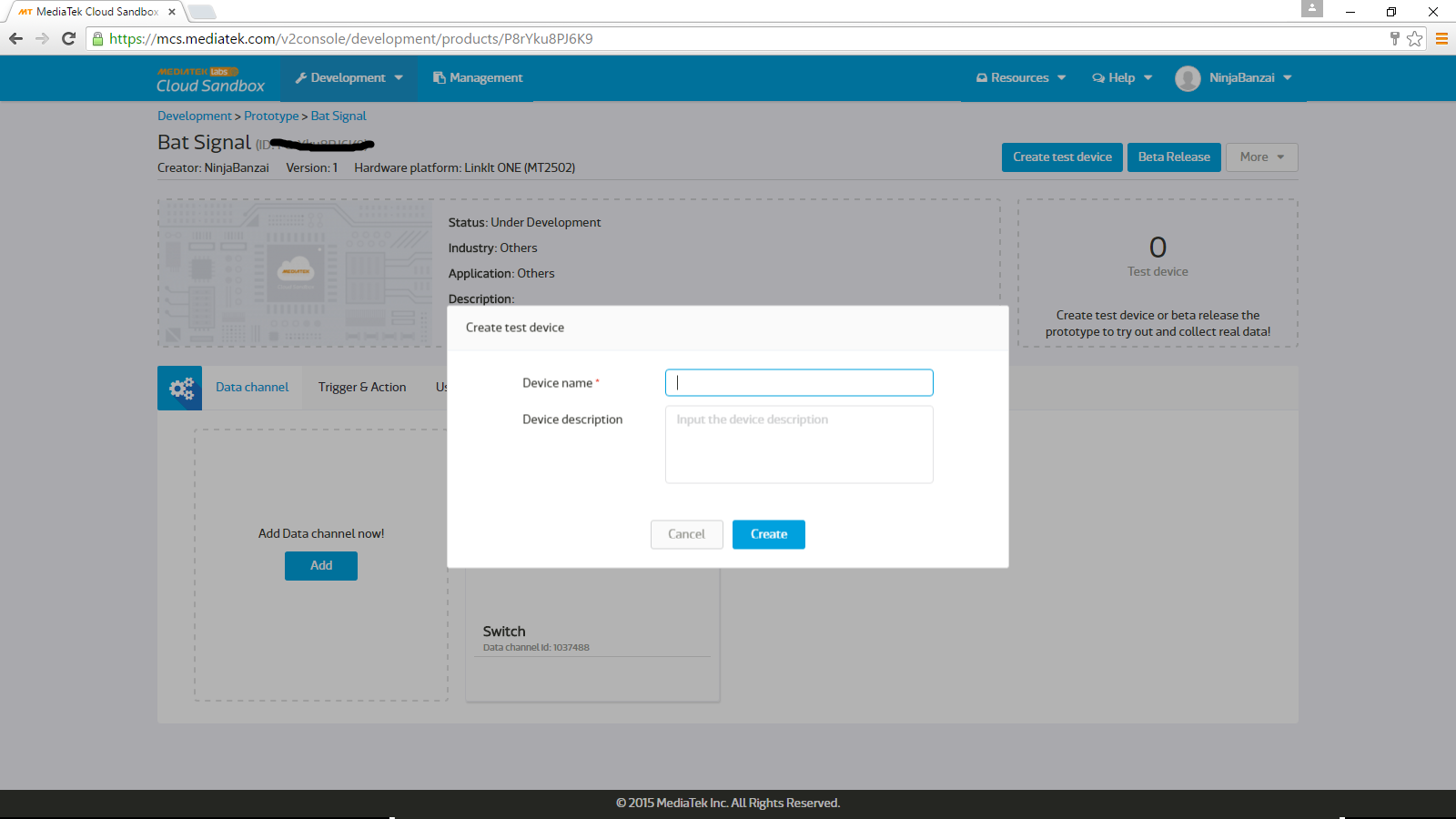Image resolution: width=1456 pixels, height=819 pixels.
Task: Click the Chrome user profile icon
Action: (x=1311, y=8)
